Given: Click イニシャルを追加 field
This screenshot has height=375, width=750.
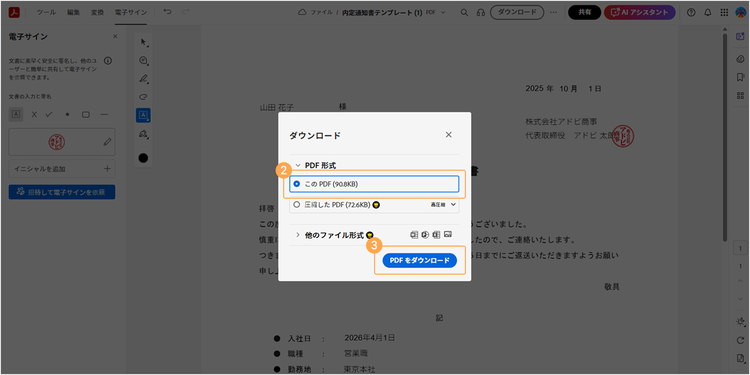Looking at the screenshot, I should click(x=62, y=169).
